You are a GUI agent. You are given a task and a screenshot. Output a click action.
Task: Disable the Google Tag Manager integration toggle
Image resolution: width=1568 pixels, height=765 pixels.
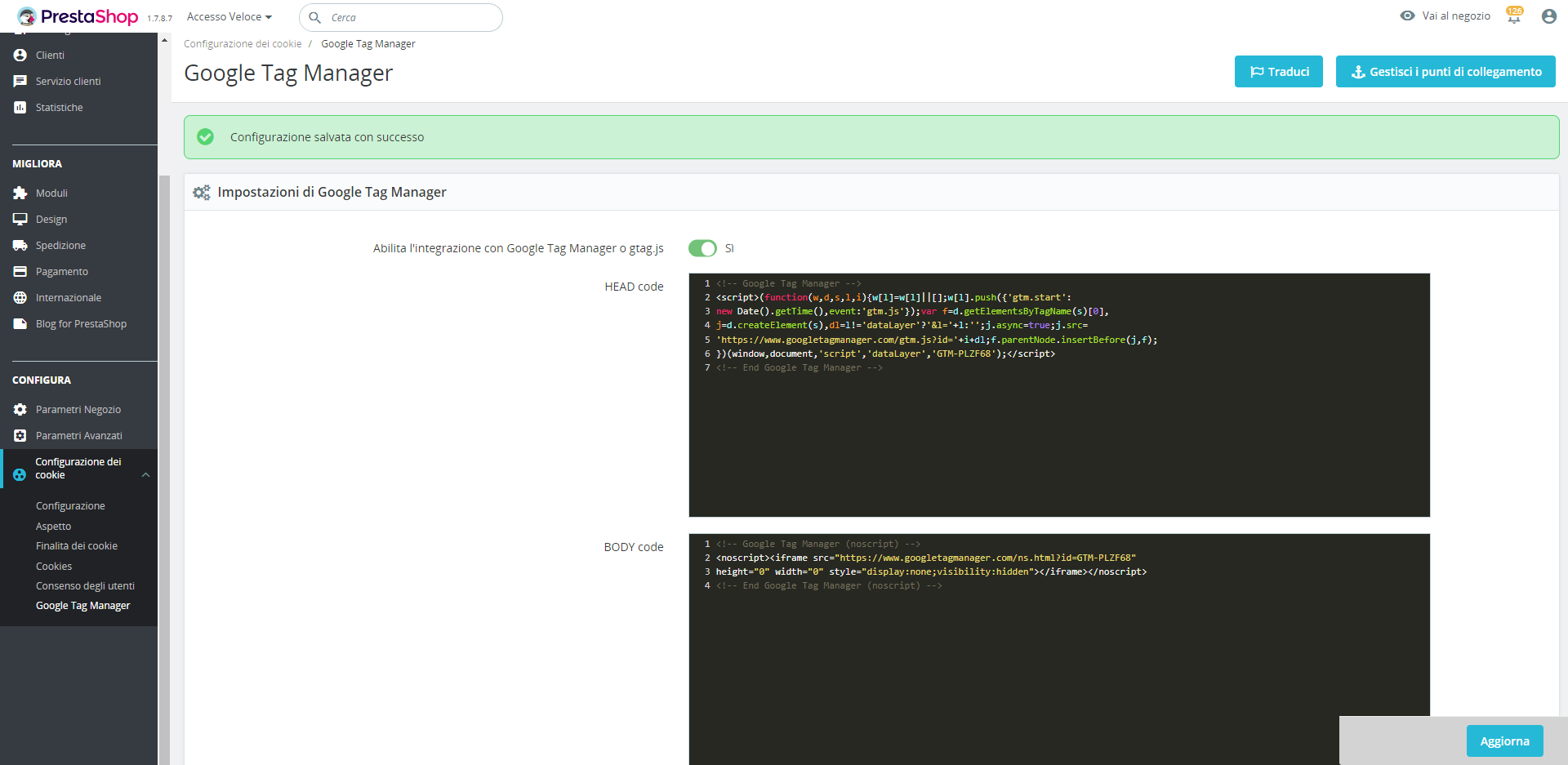click(x=702, y=248)
